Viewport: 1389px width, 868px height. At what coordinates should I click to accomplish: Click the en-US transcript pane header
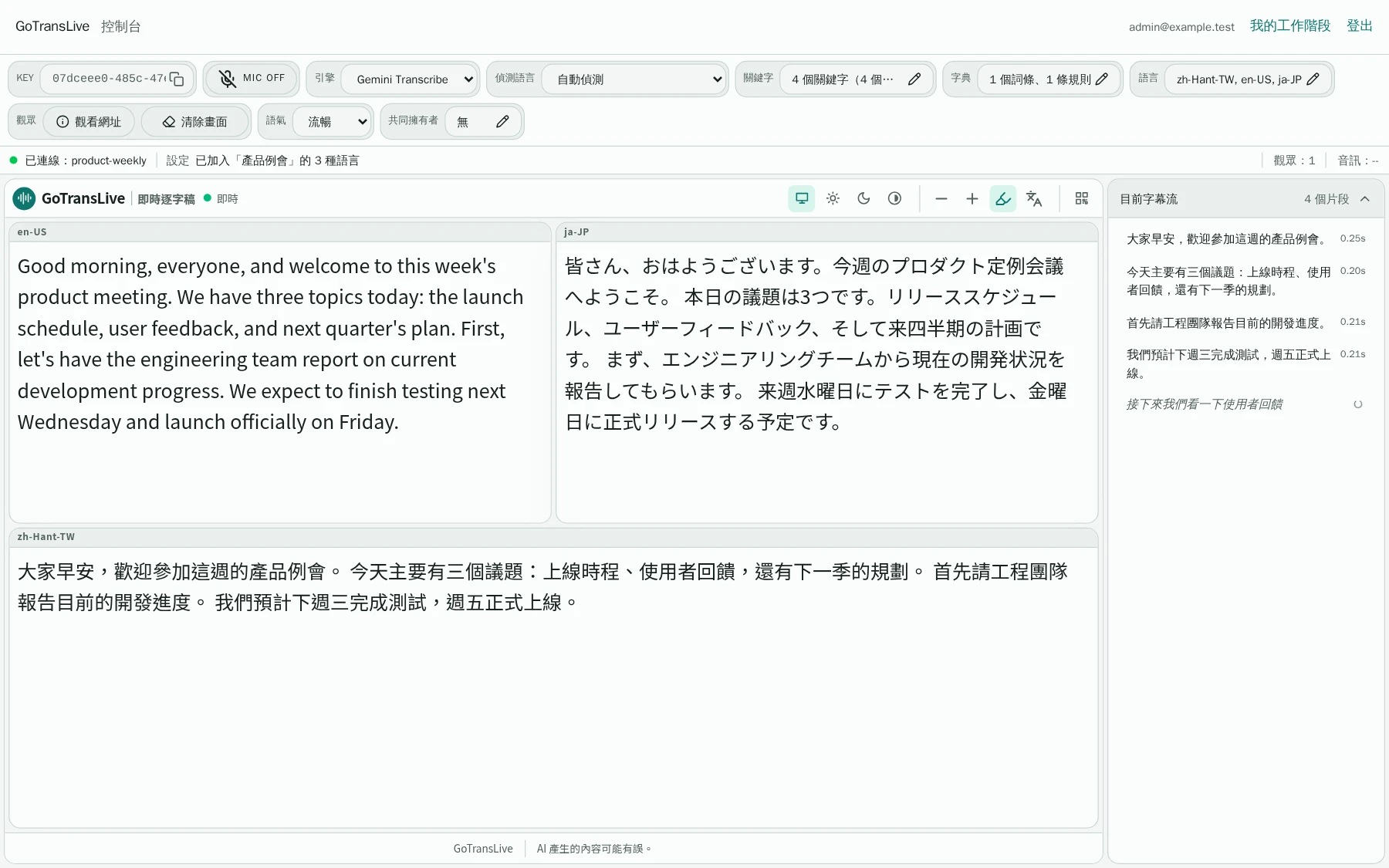(x=280, y=231)
